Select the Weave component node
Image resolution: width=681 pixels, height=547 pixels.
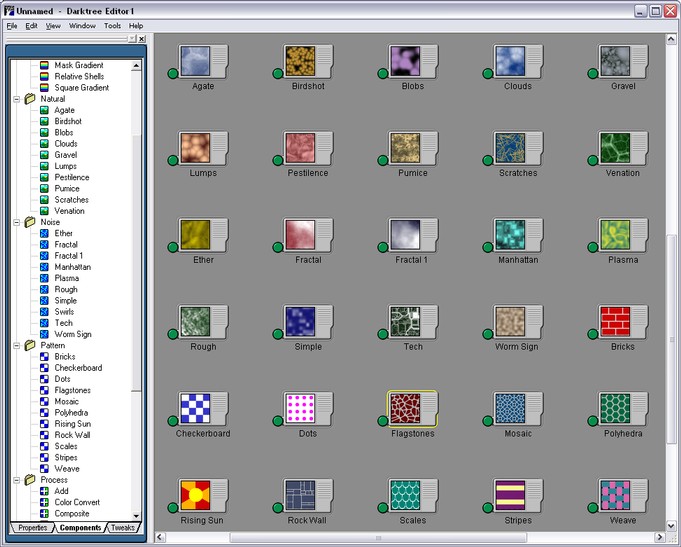pos(623,496)
